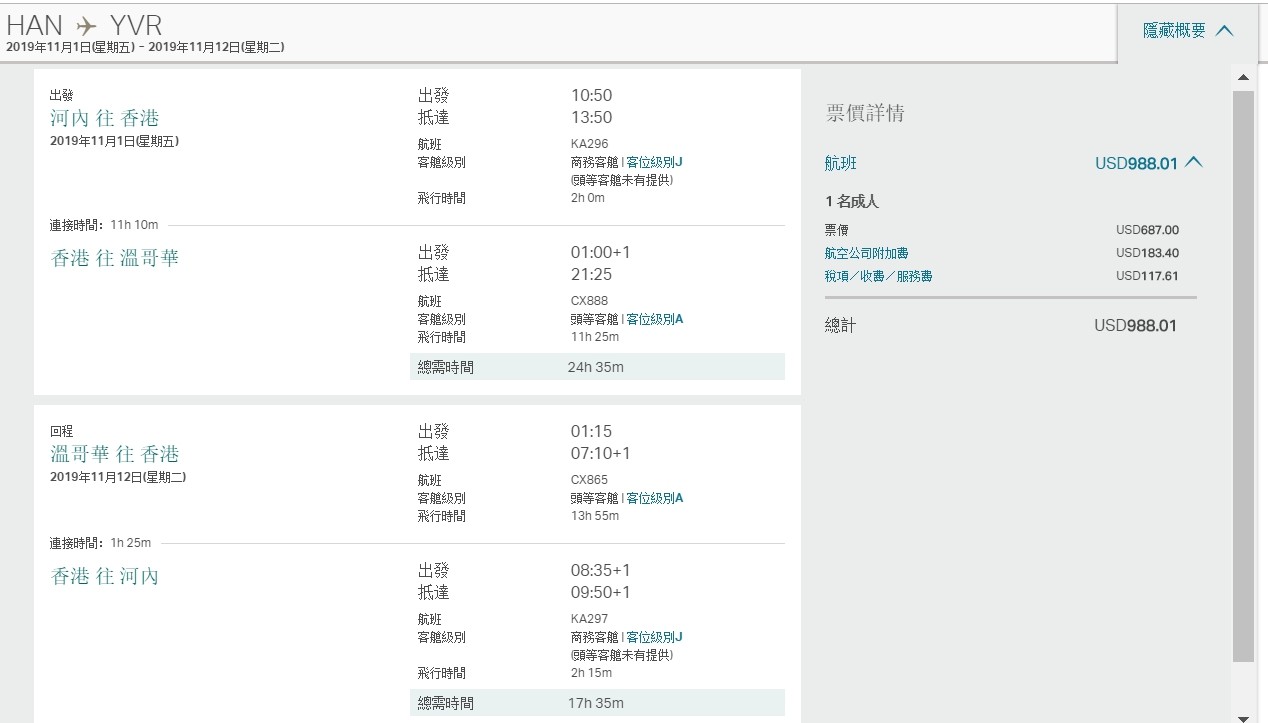
Task: Click the 票價詳情 panel heading
Action: click(x=865, y=113)
